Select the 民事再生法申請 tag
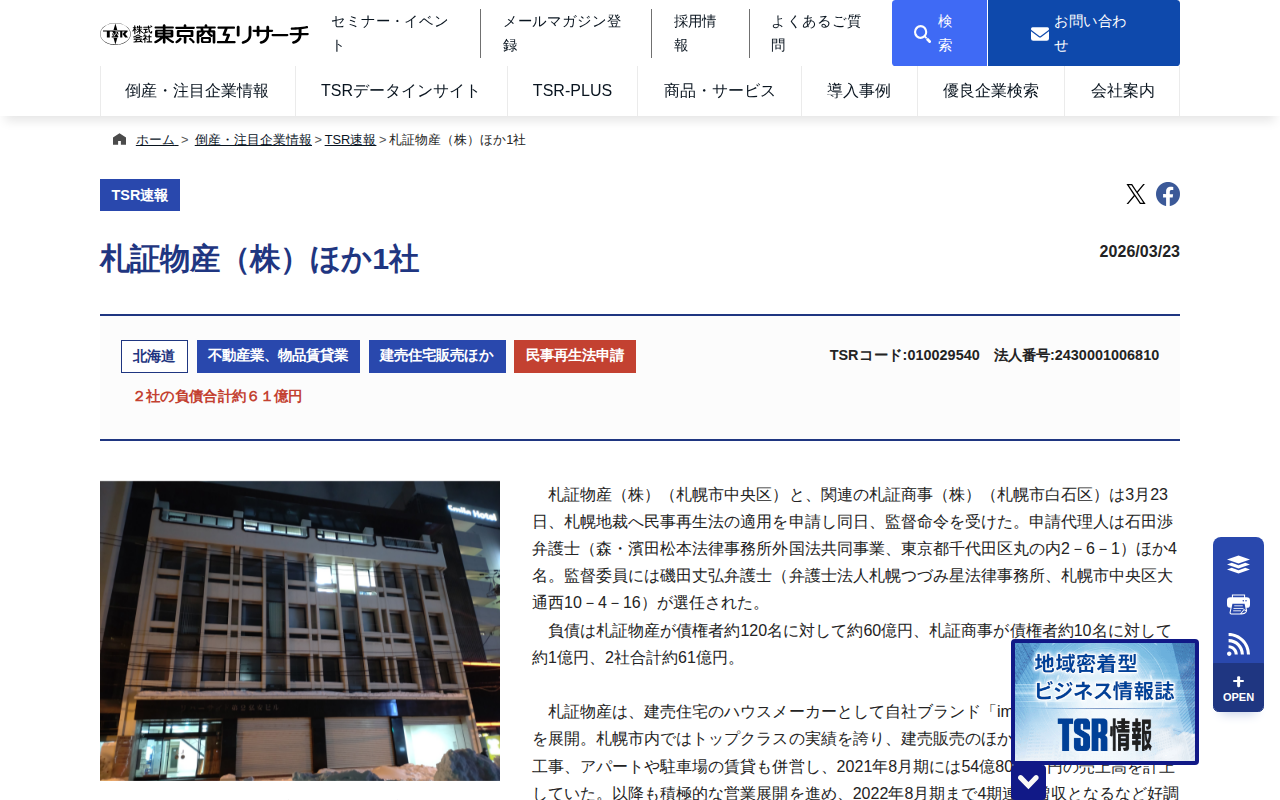This screenshot has height=800, width=1280. pyautogui.click(x=575, y=356)
